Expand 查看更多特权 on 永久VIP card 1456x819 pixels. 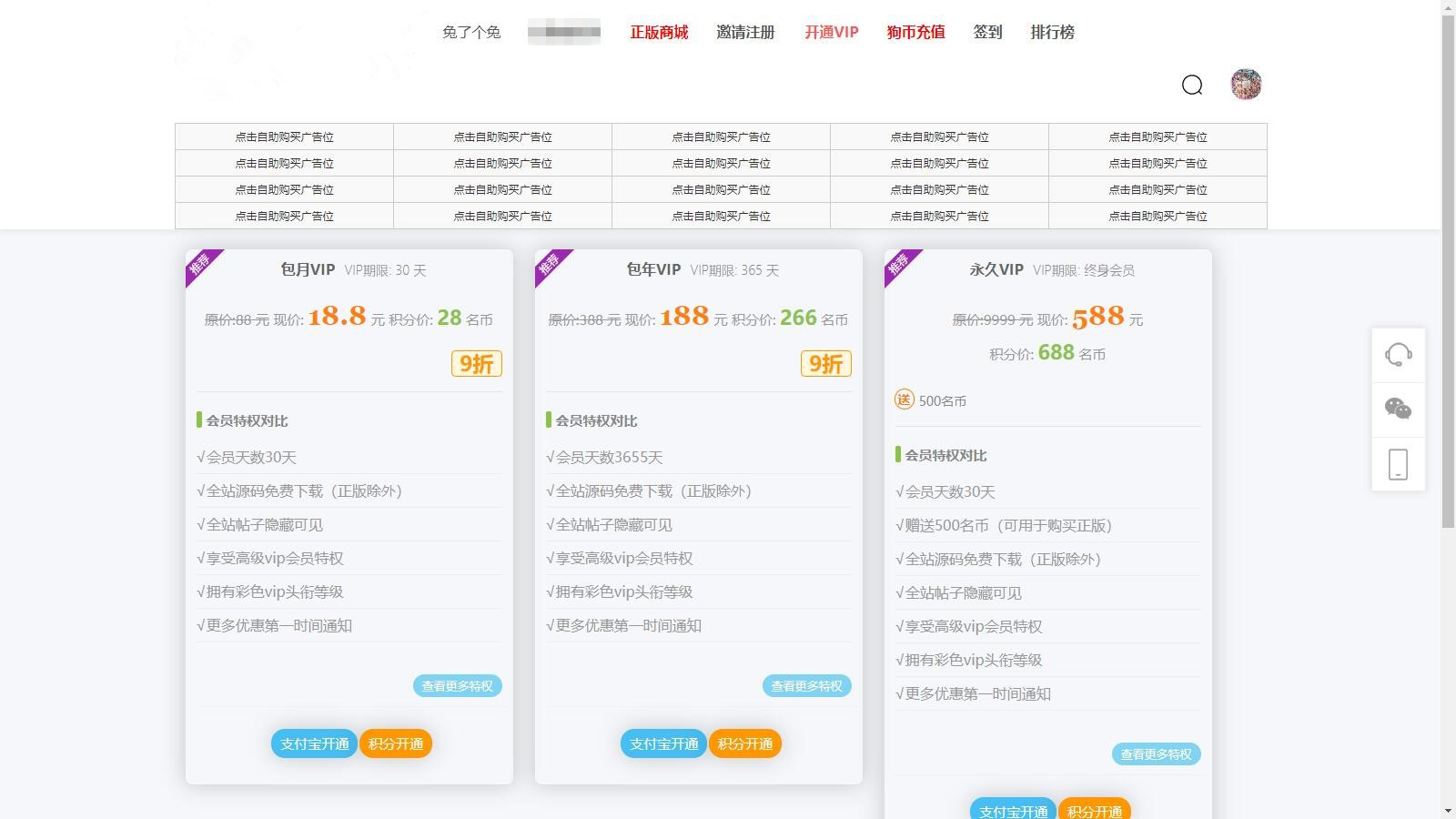[1156, 754]
